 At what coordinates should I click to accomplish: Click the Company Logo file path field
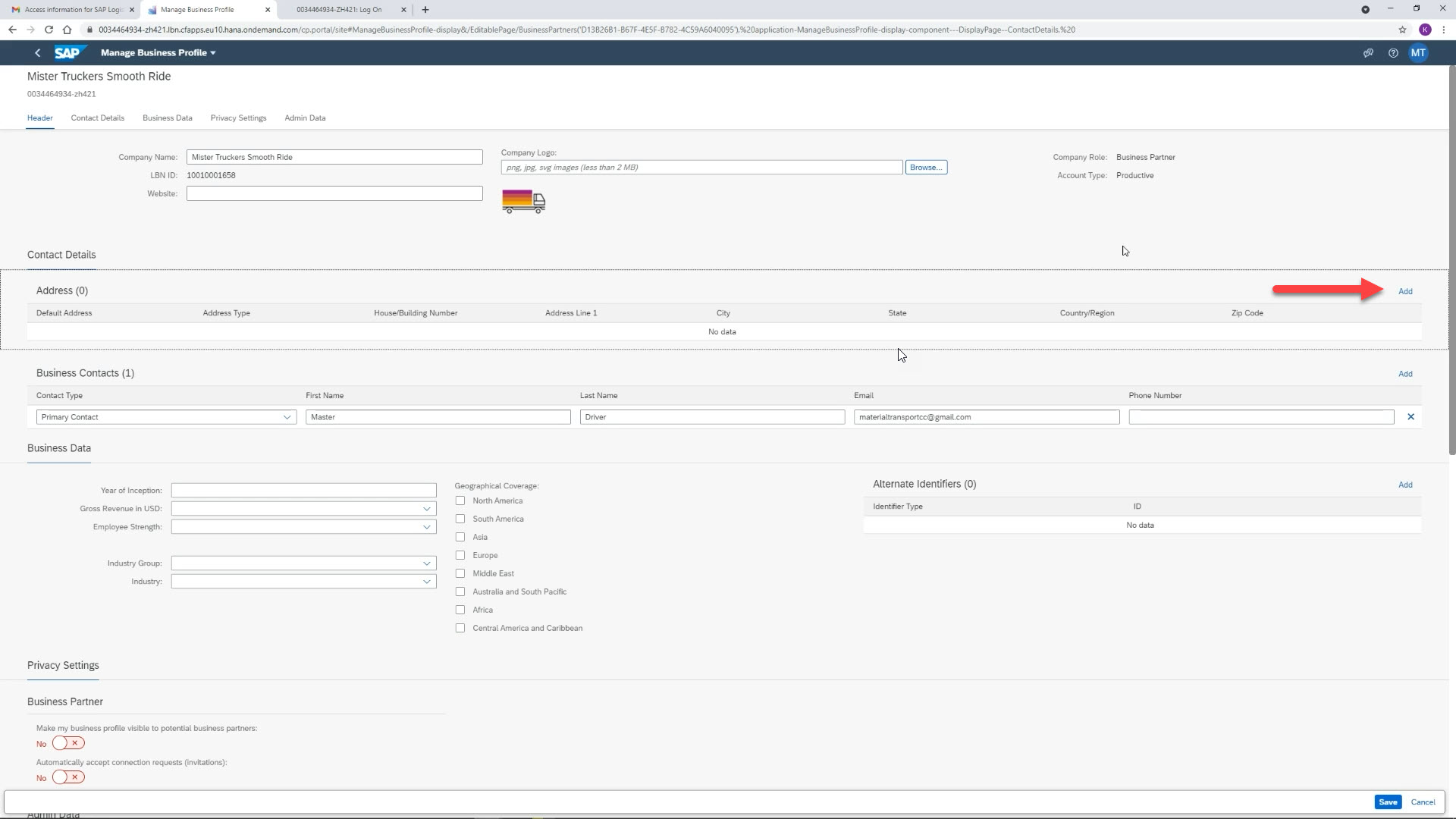(x=701, y=168)
